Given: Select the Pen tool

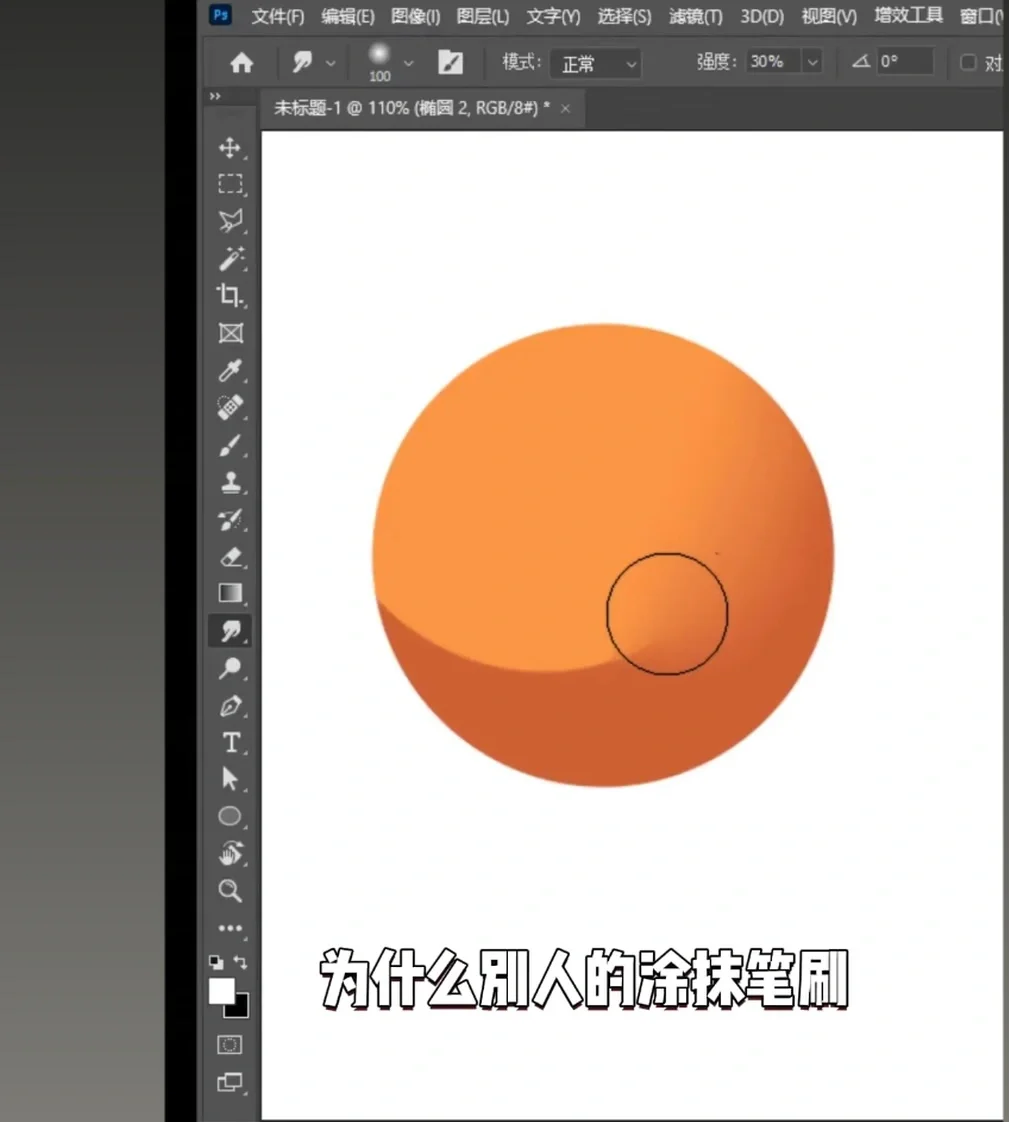Looking at the screenshot, I should click(231, 706).
